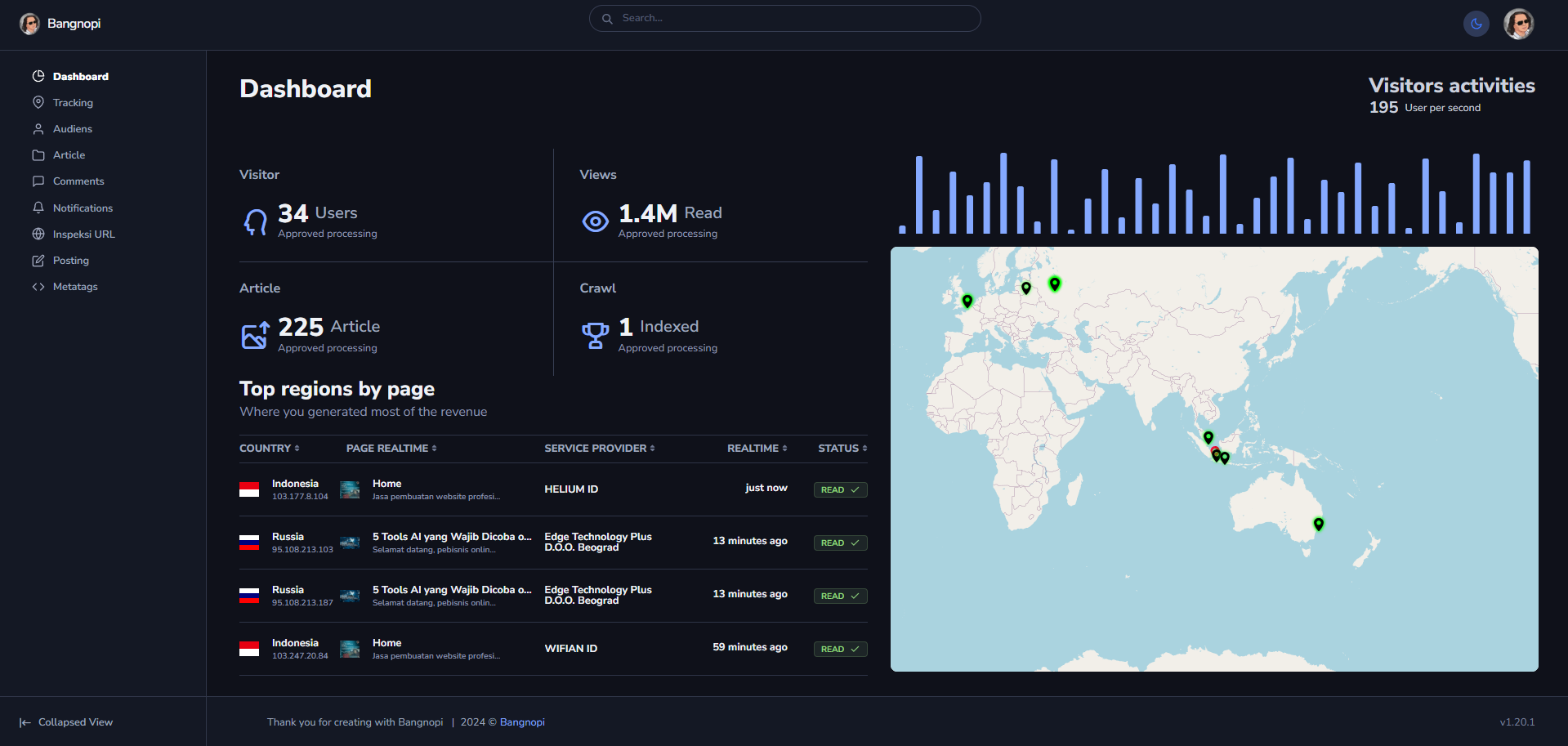1568x746 pixels.
Task: Sort table by the COUNTRY column header
Action: (x=269, y=449)
